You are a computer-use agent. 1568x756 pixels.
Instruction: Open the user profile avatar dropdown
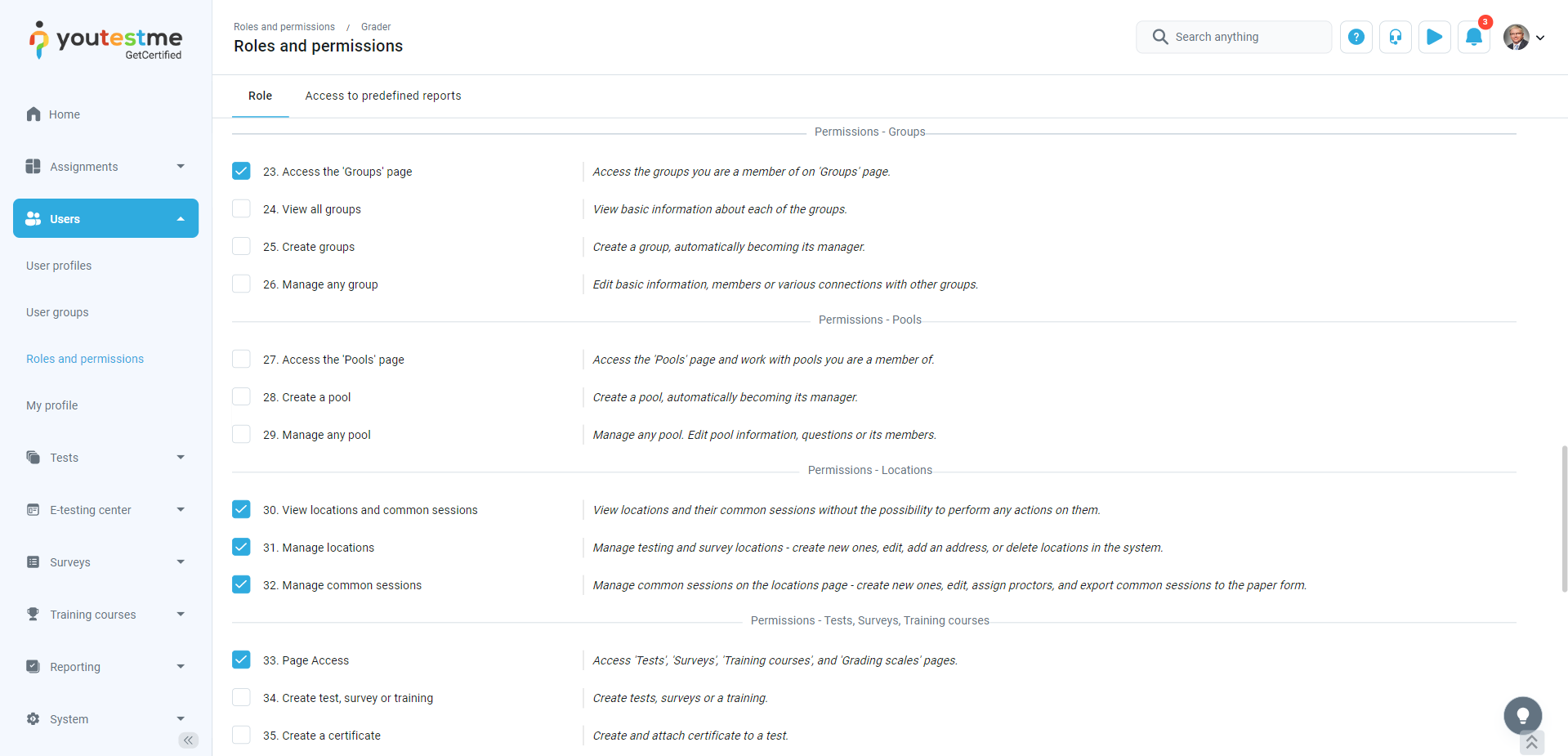1524,37
